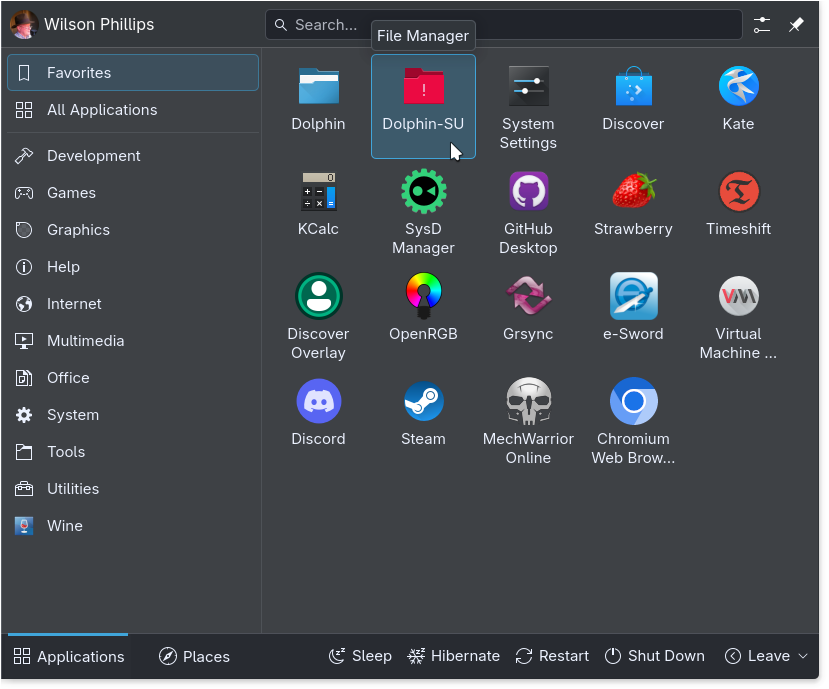
Task: Select the Favorites category
Action: tap(133, 72)
